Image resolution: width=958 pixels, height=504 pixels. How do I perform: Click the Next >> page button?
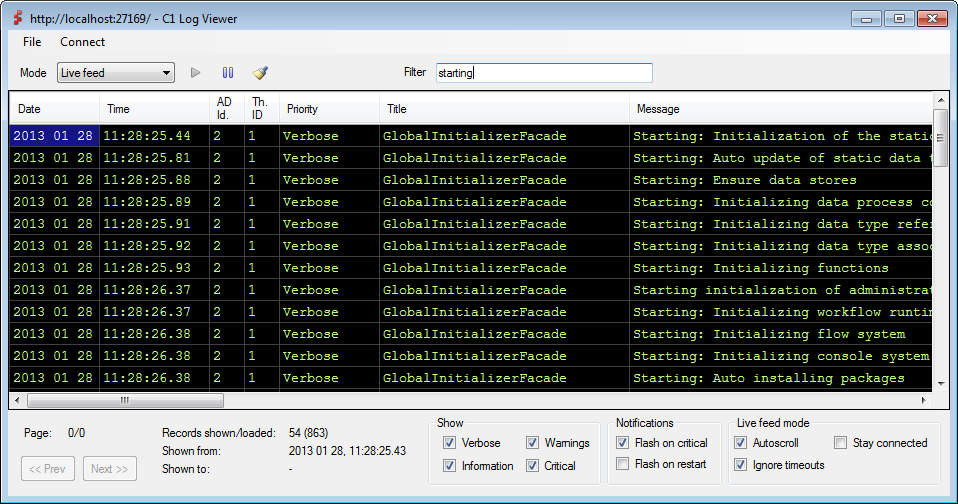(x=110, y=468)
